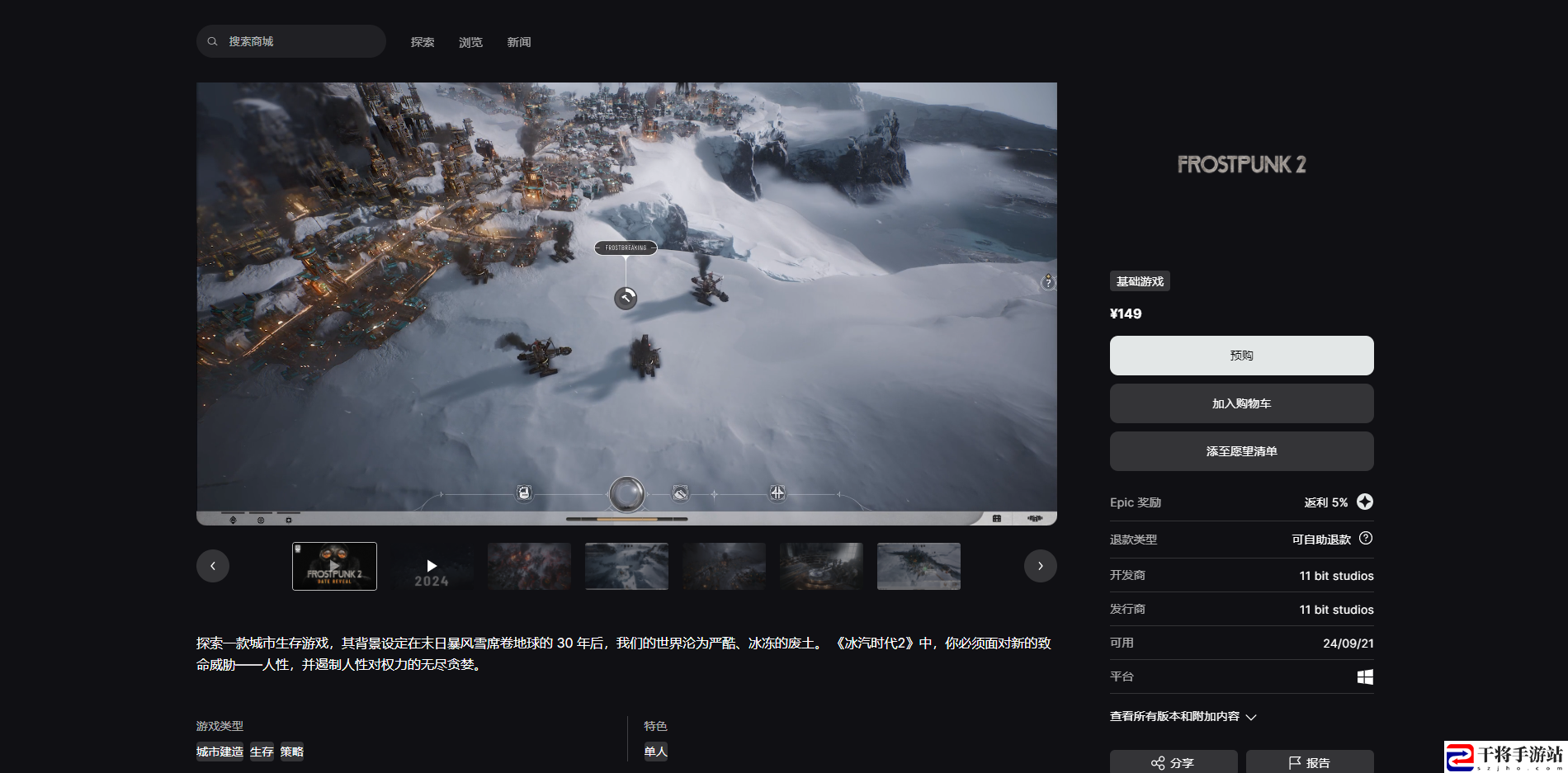This screenshot has width=1568, height=773.
Task: Select the seventh thumbnail, the aerial district view
Action: (919, 566)
